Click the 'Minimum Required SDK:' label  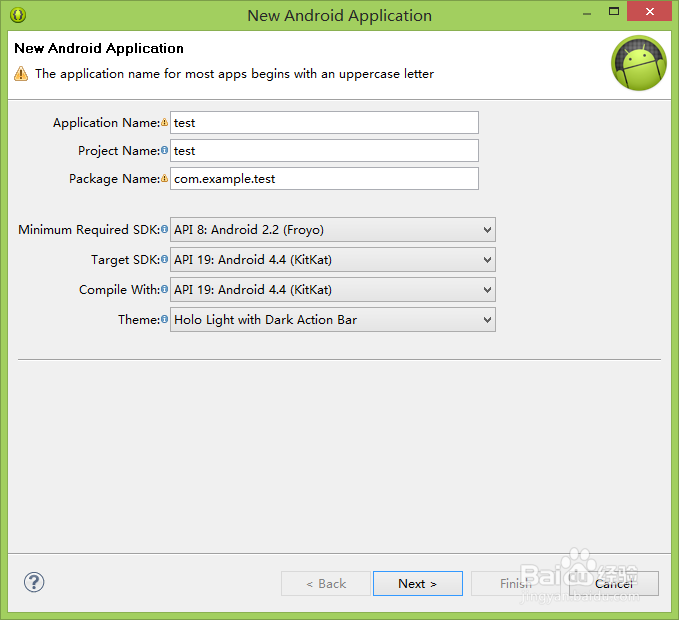(89, 229)
